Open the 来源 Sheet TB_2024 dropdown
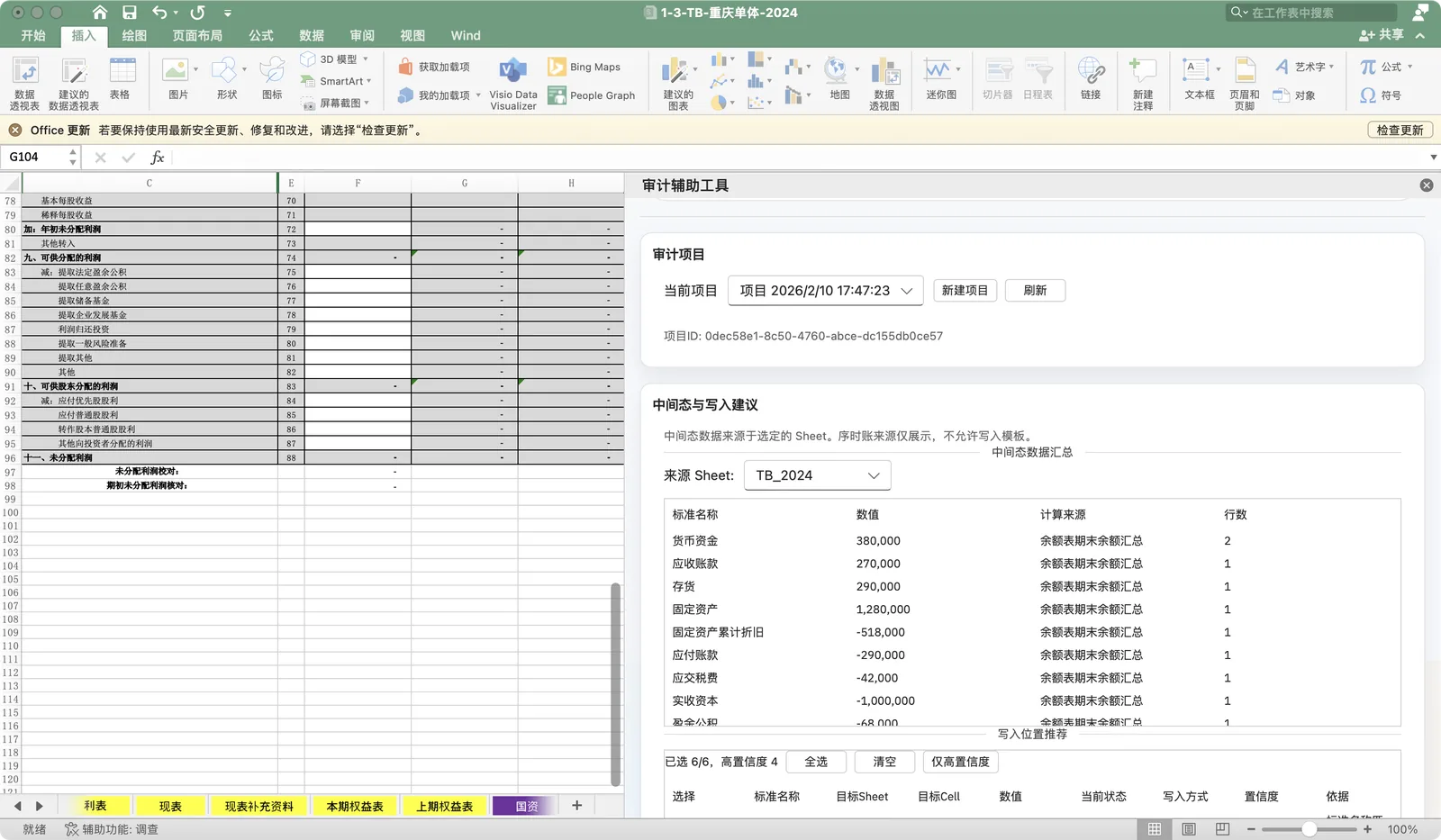Screen dimensions: 1441x840 click(x=817, y=475)
